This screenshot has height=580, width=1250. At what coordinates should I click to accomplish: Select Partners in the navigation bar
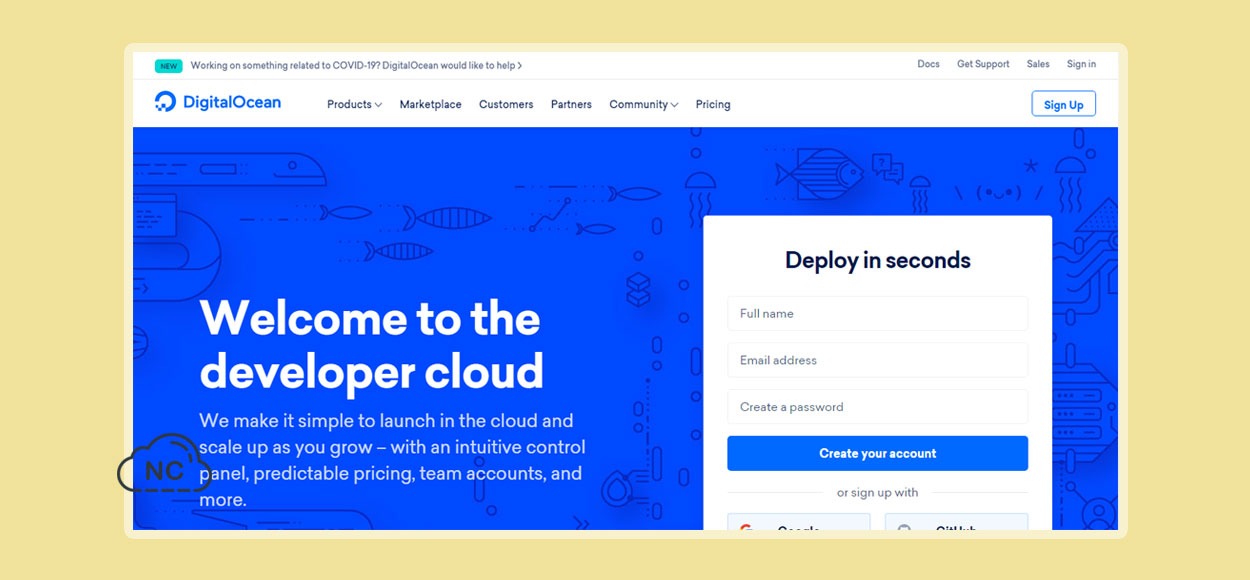click(x=571, y=104)
